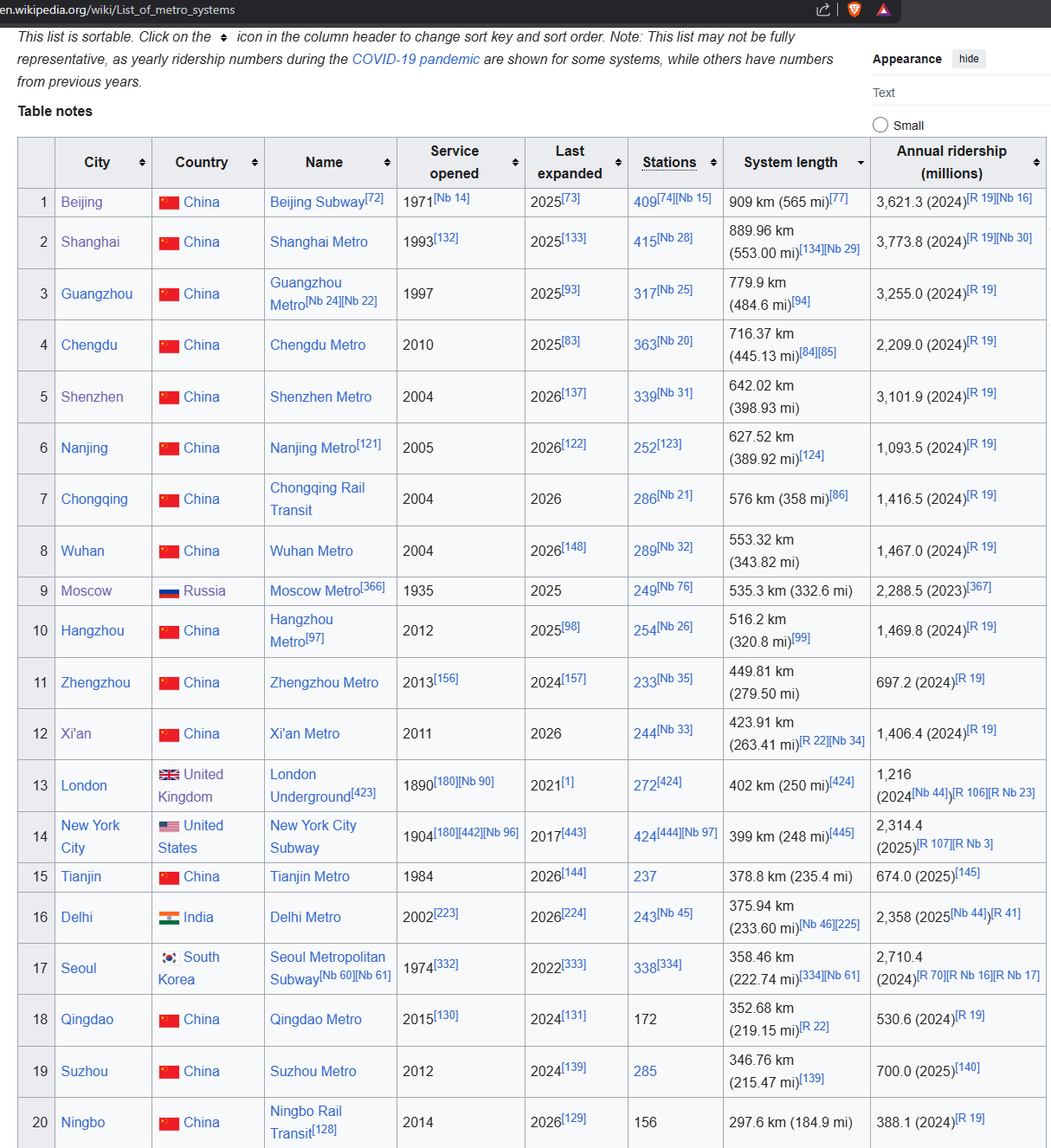Open citation 72 beside Beijing Subway
1051x1148 pixels.
(374, 197)
